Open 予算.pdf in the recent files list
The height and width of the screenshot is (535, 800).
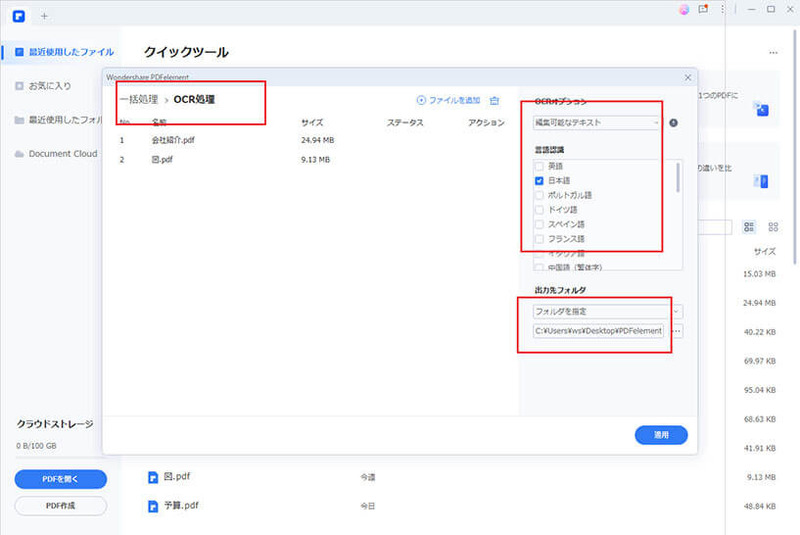(x=181, y=505)
